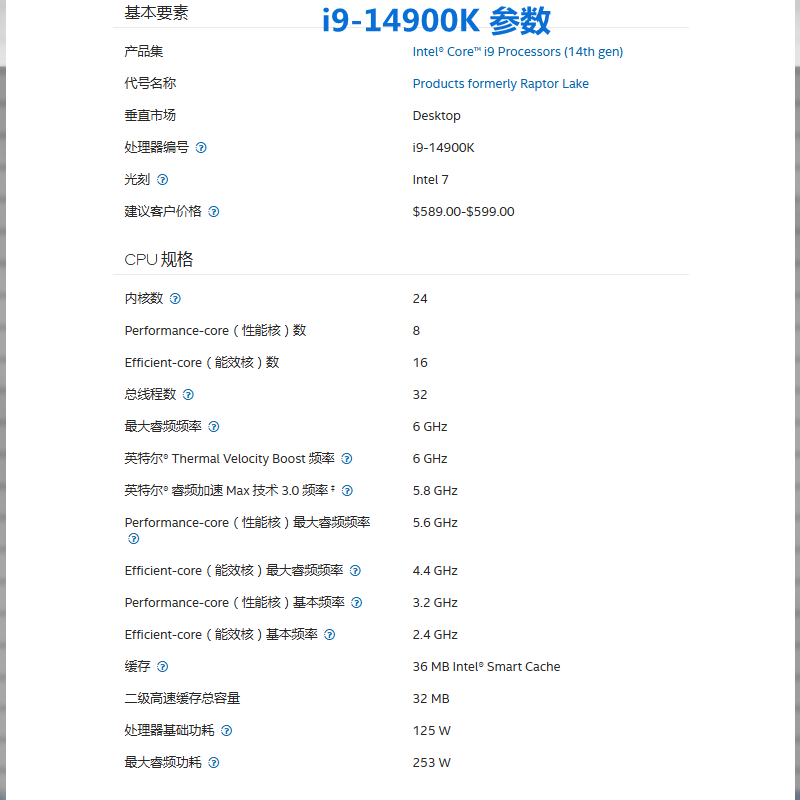Click the Efficient-core（能效核）数 label

click(202, 363)
